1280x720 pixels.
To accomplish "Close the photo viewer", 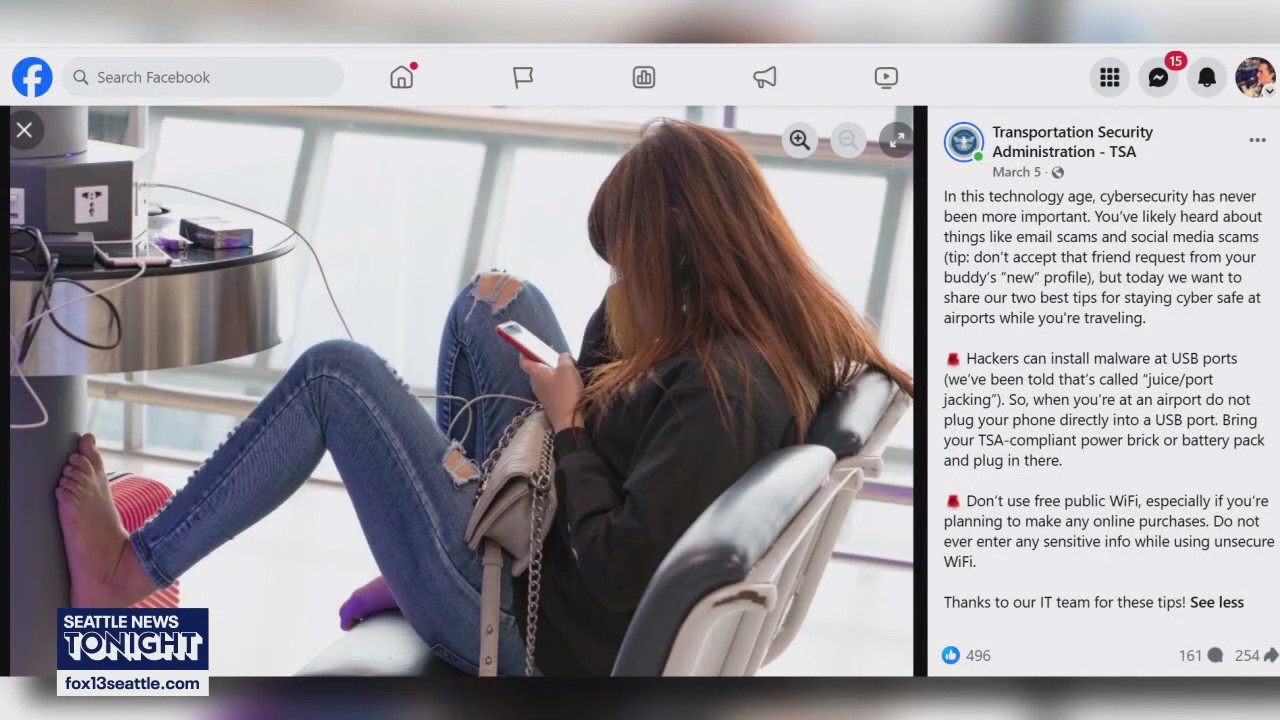I will [x=24, y=130].
